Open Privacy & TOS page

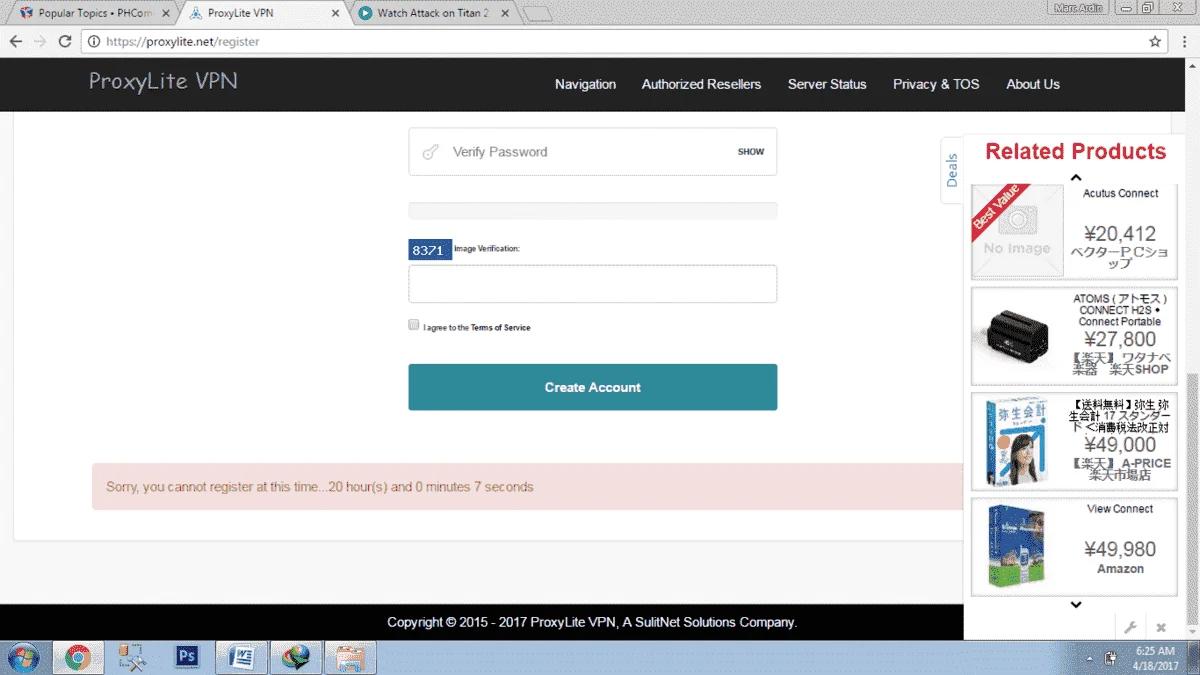tap(936, 84)
